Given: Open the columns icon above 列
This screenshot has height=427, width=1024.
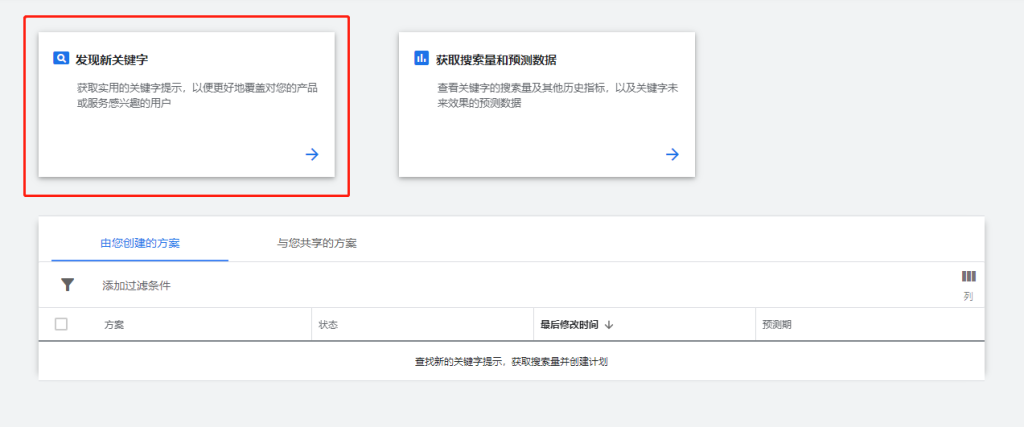Looking at the screenshot, I should pyautogui.click(x=968, y=277).
